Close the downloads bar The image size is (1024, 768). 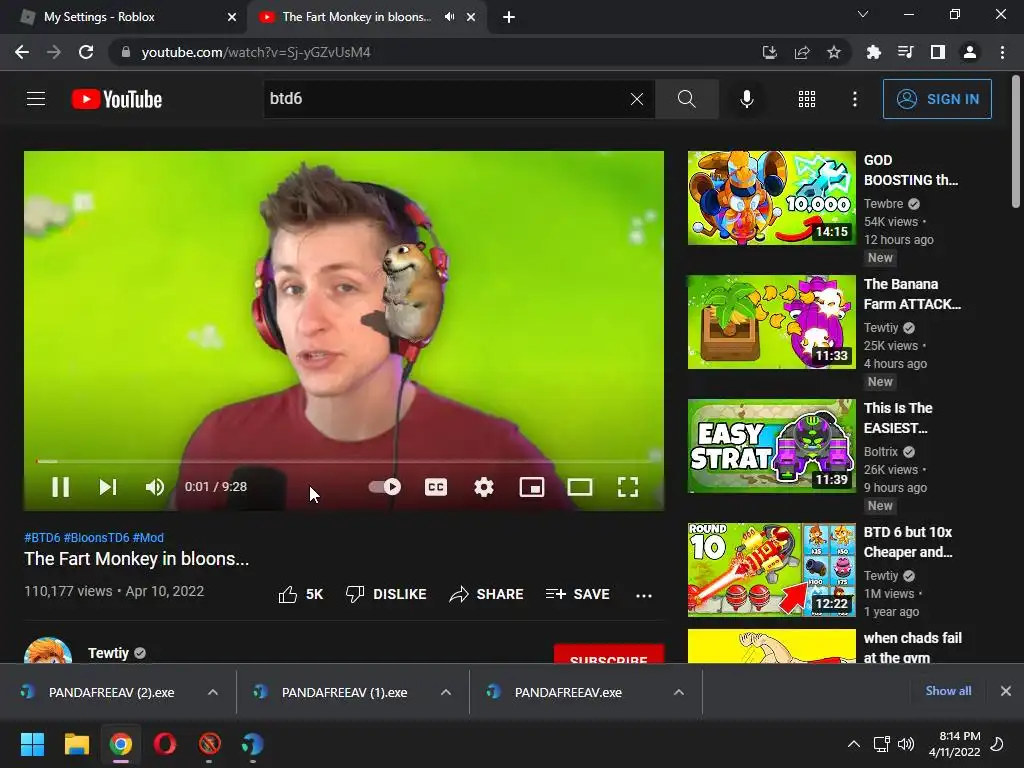pyautogui.click(x=1006, y=691)
